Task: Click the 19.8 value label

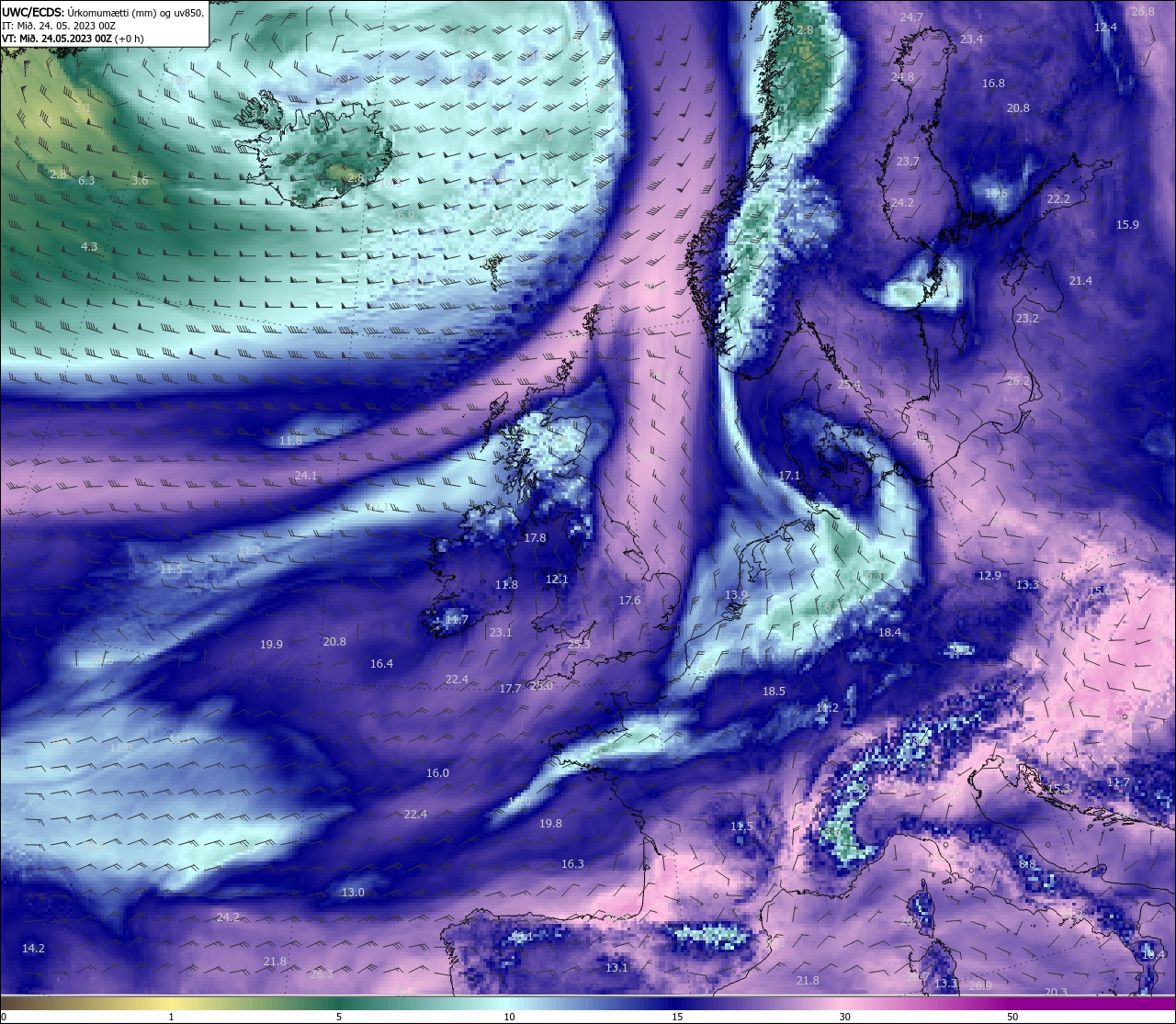Action: [550, 824]
